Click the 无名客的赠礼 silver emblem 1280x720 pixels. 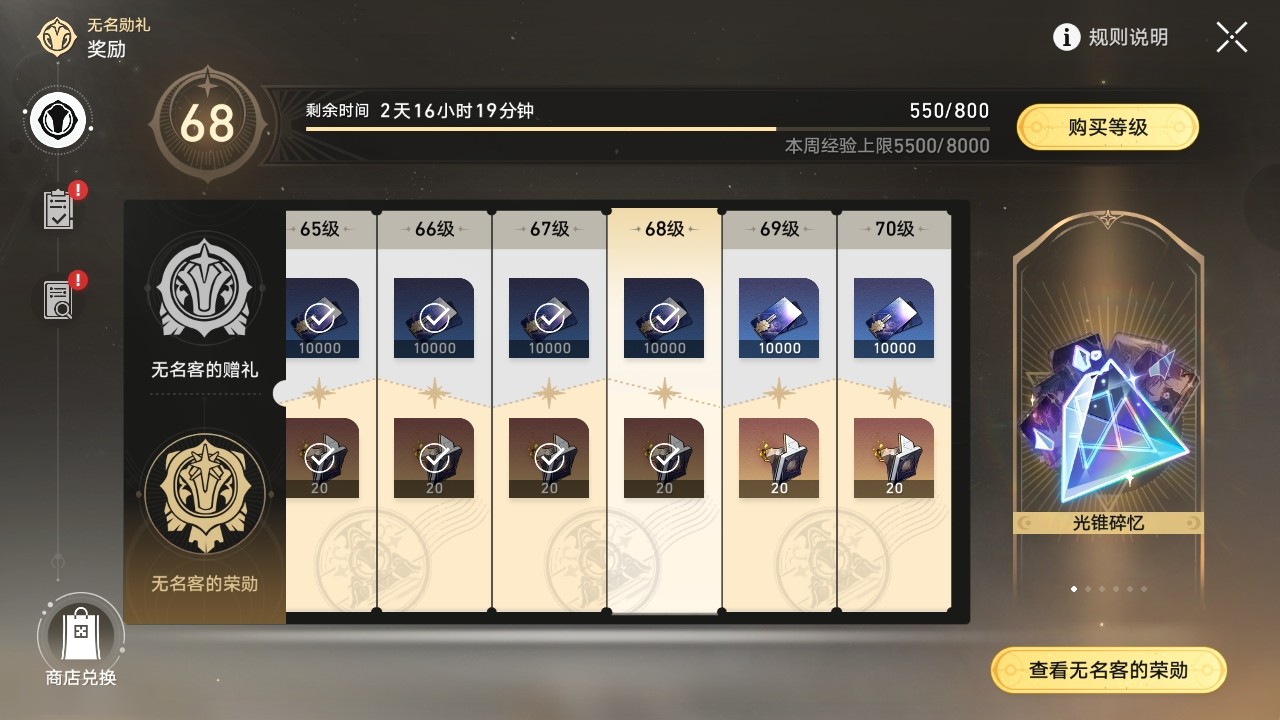tap(204, 290)
